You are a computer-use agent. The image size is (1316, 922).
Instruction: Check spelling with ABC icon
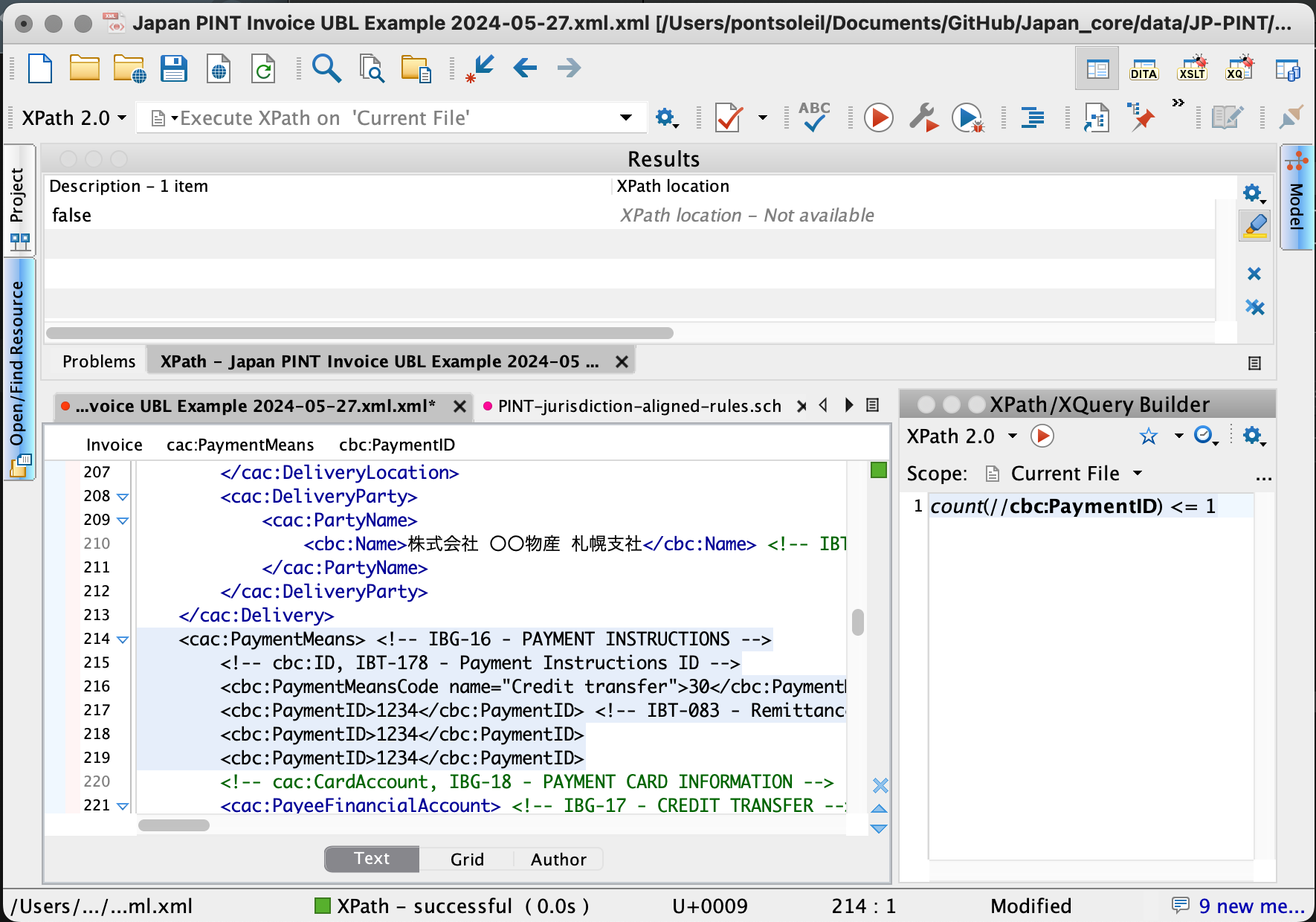814,117
